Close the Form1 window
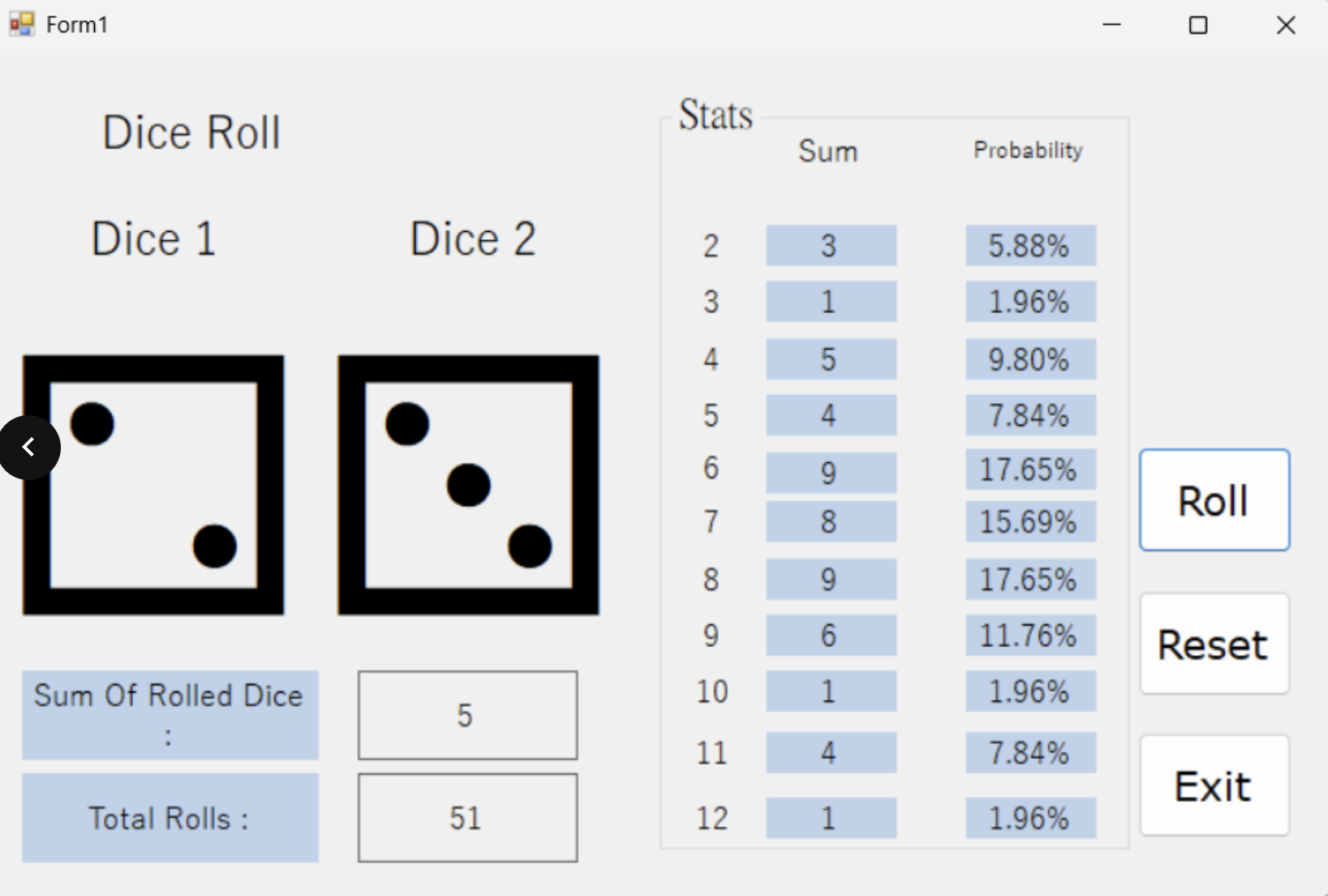This screenshot has height=896, width=1328. 1286,25
